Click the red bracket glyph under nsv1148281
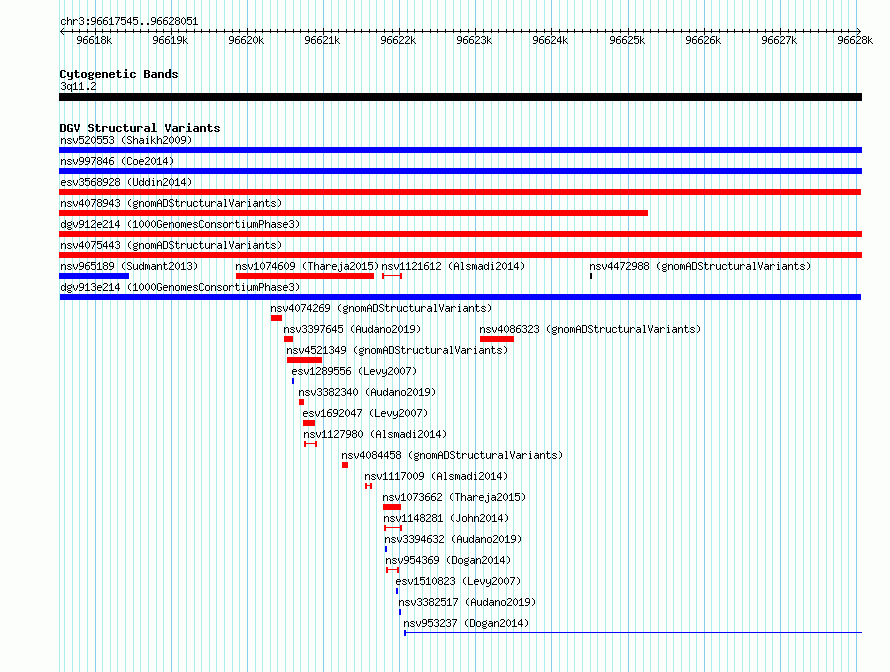This screenshot has height=672, width=890. point(393,528)
